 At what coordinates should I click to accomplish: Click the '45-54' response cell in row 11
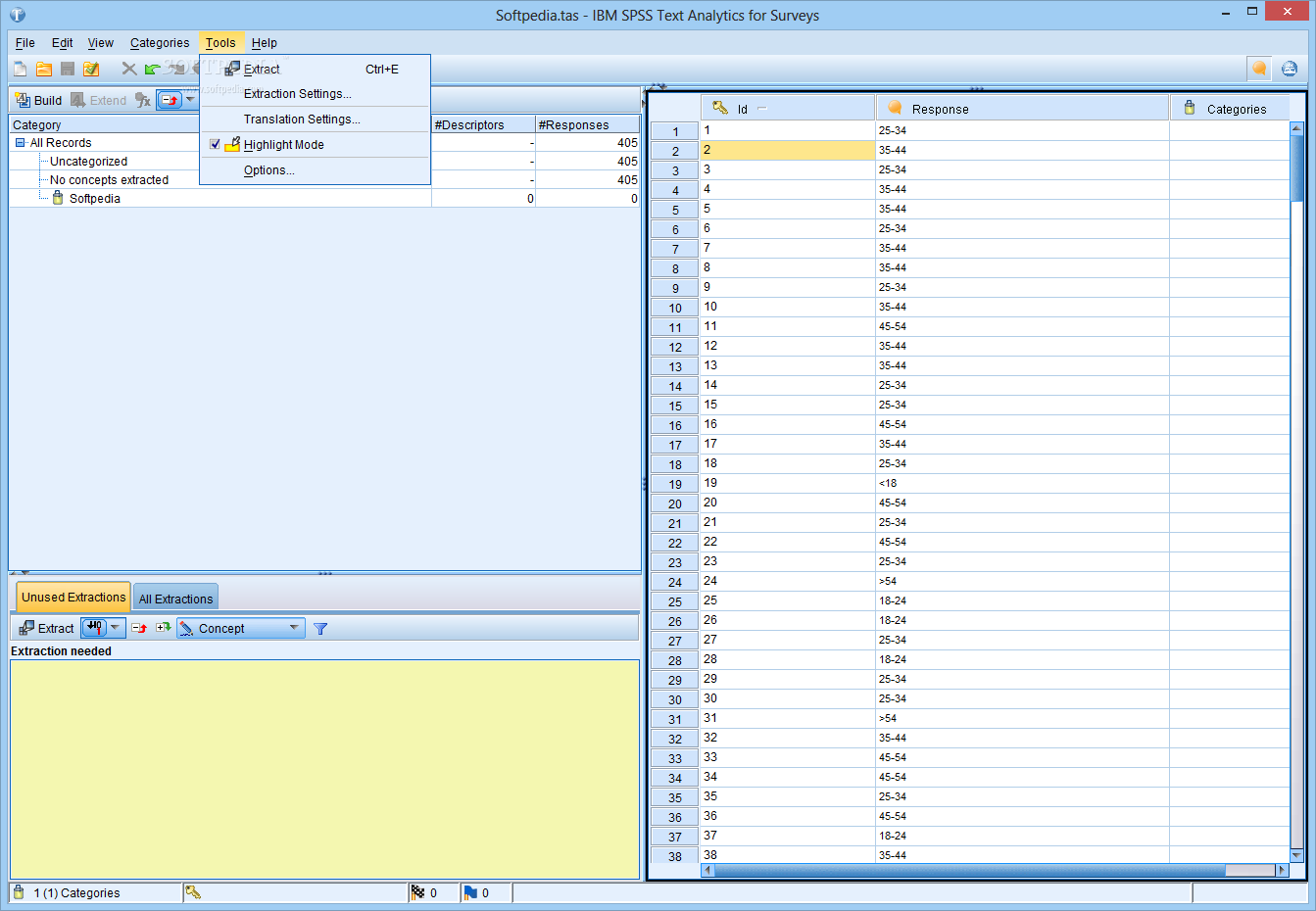click(x=1022, y=326)
